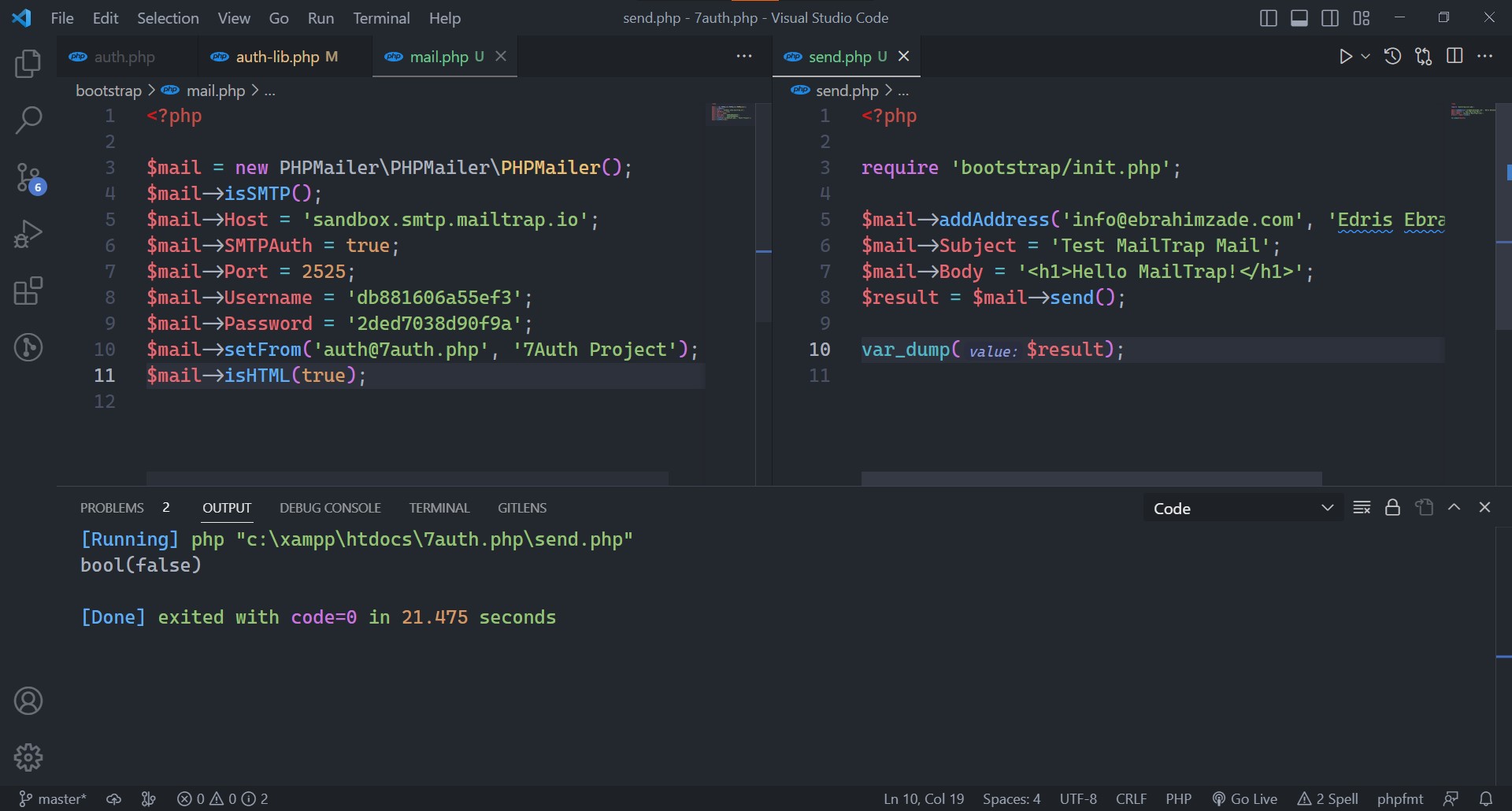This screenshot has width=1512, height=811.
Task: Select the mail.php editor tab
Action: pyautogui.click(x=438, y=57)
